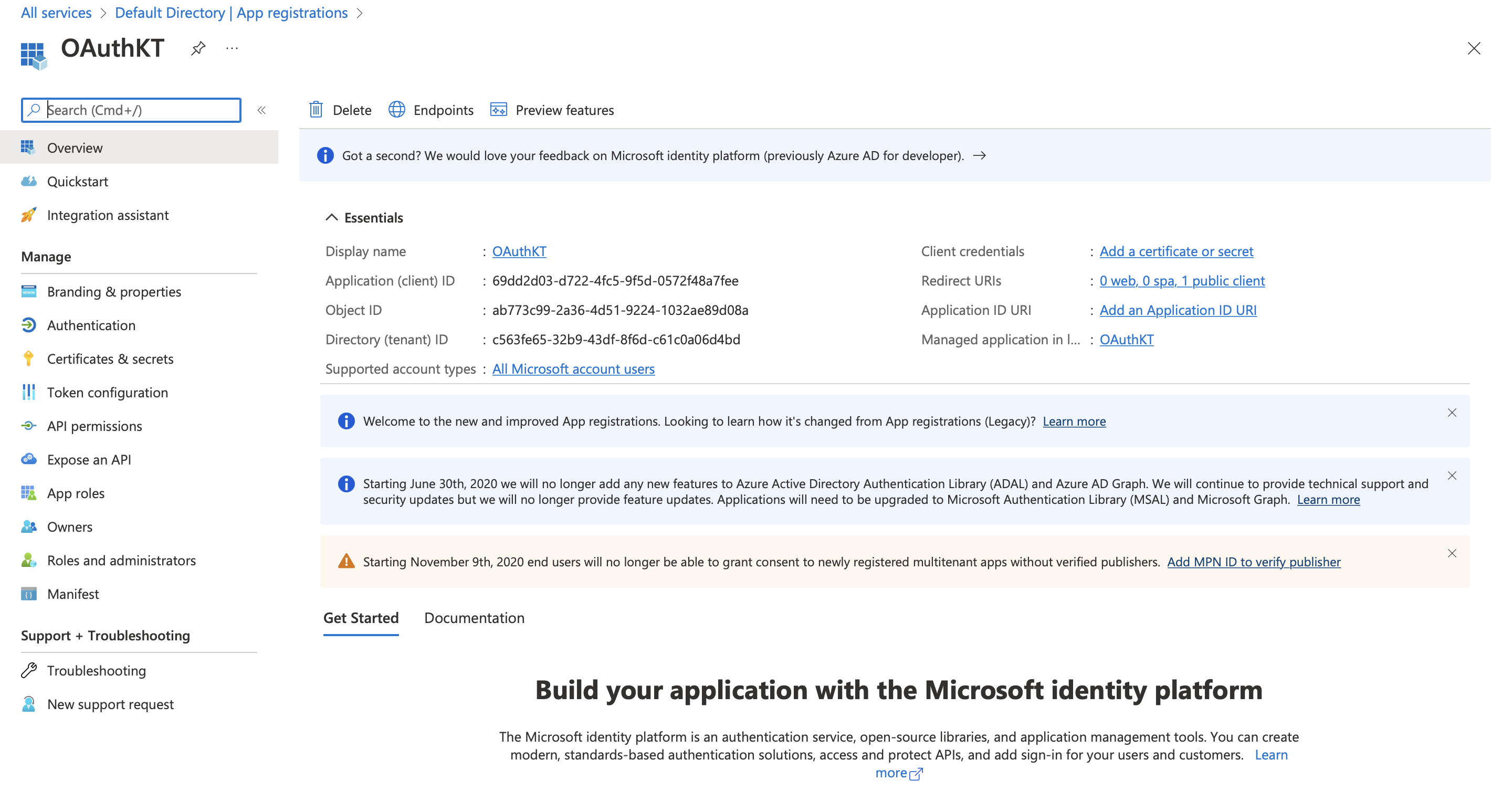Viewport: 1512px width, 802px height.
Task: Click the Roles and administrators icon
Action: (x=28, y=560)
